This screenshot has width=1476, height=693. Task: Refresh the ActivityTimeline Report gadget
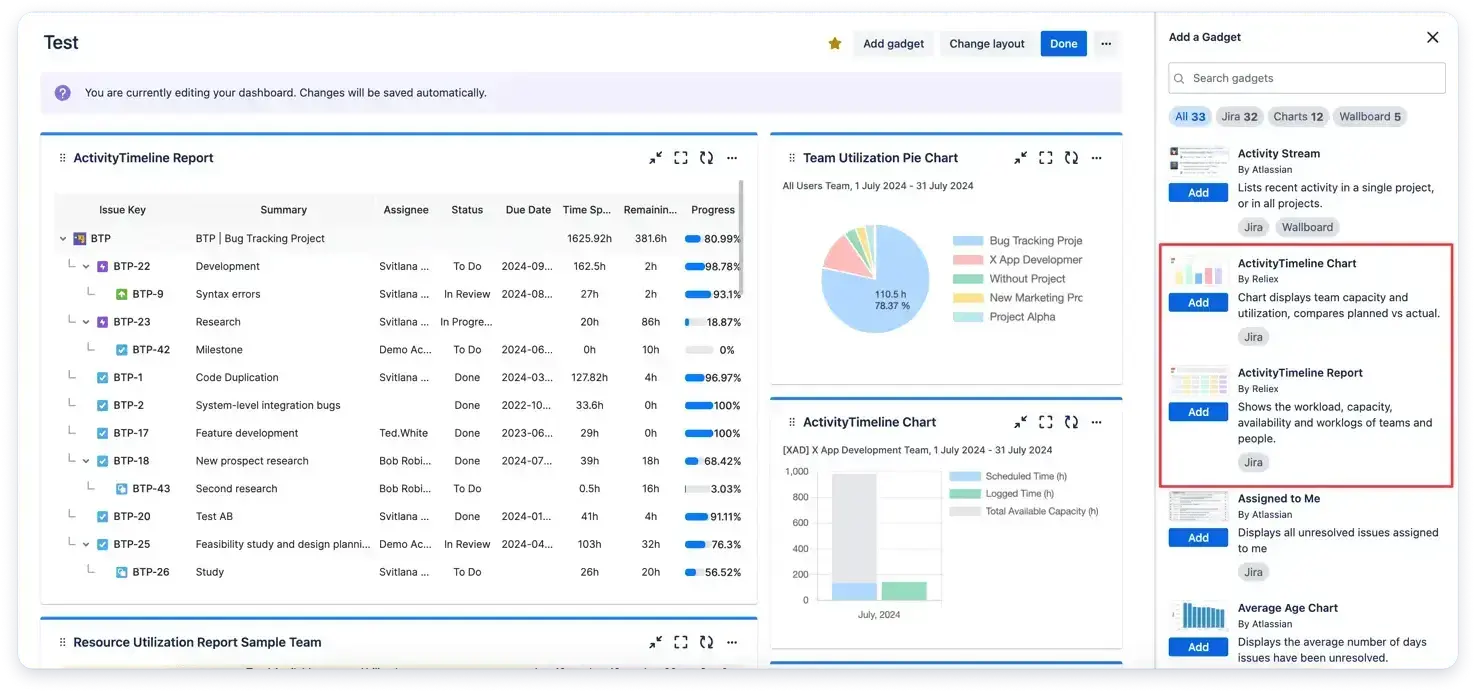tap(707, 157)
